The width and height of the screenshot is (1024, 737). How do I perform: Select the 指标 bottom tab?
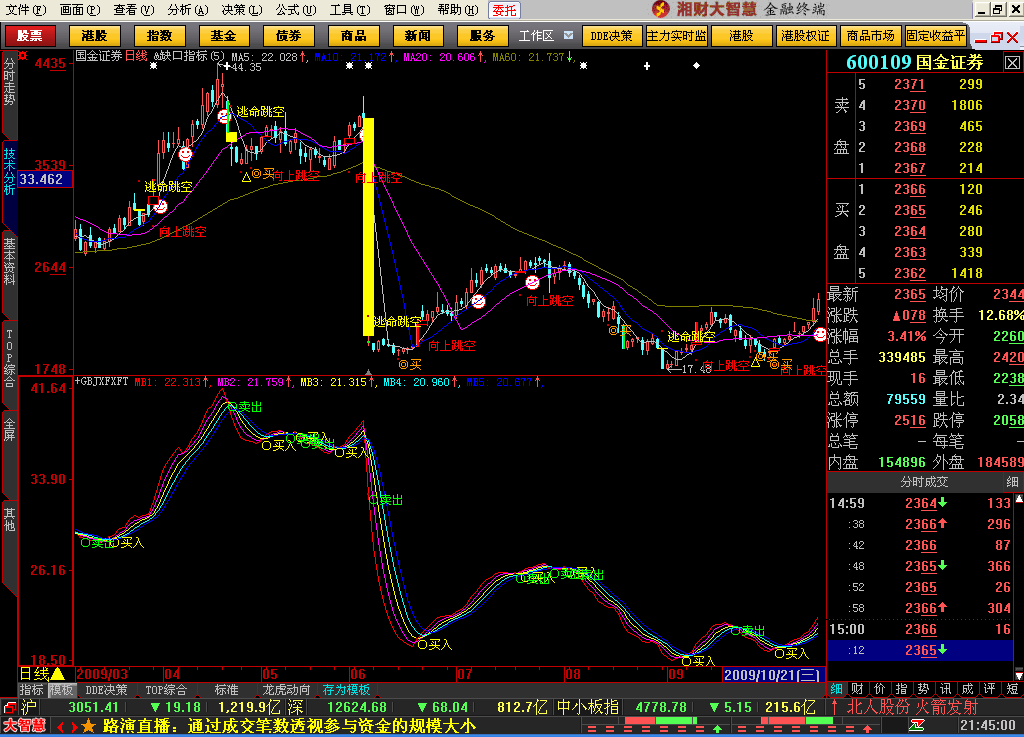32,690
